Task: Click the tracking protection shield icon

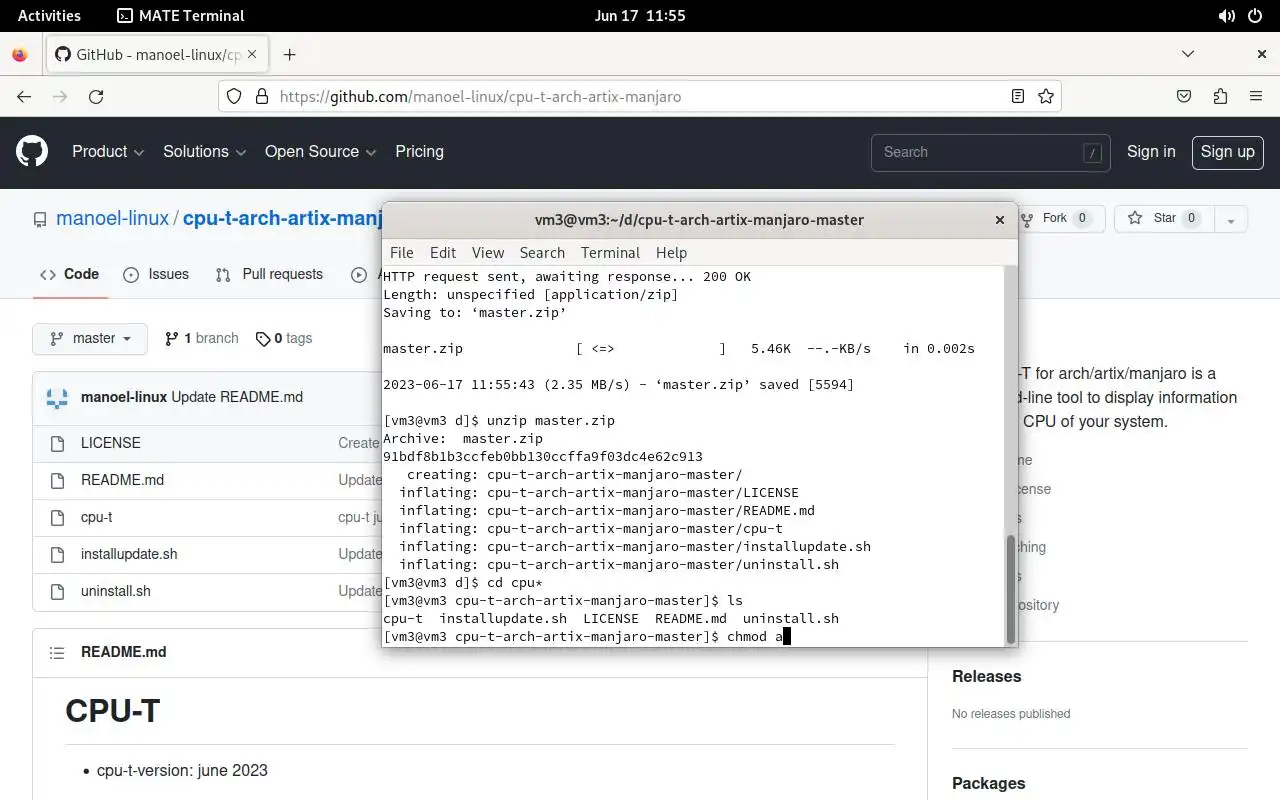Action: [234, 97]
